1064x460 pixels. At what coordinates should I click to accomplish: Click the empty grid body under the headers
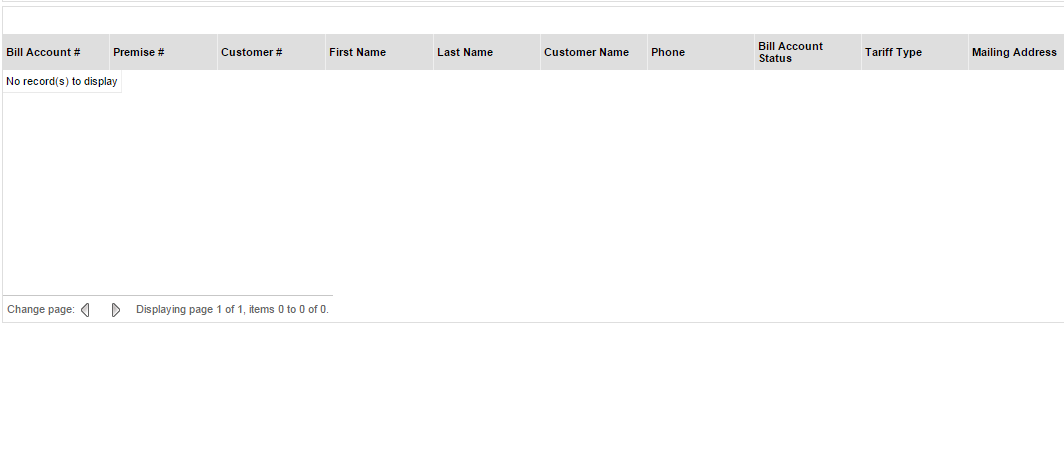click(530, 190)
